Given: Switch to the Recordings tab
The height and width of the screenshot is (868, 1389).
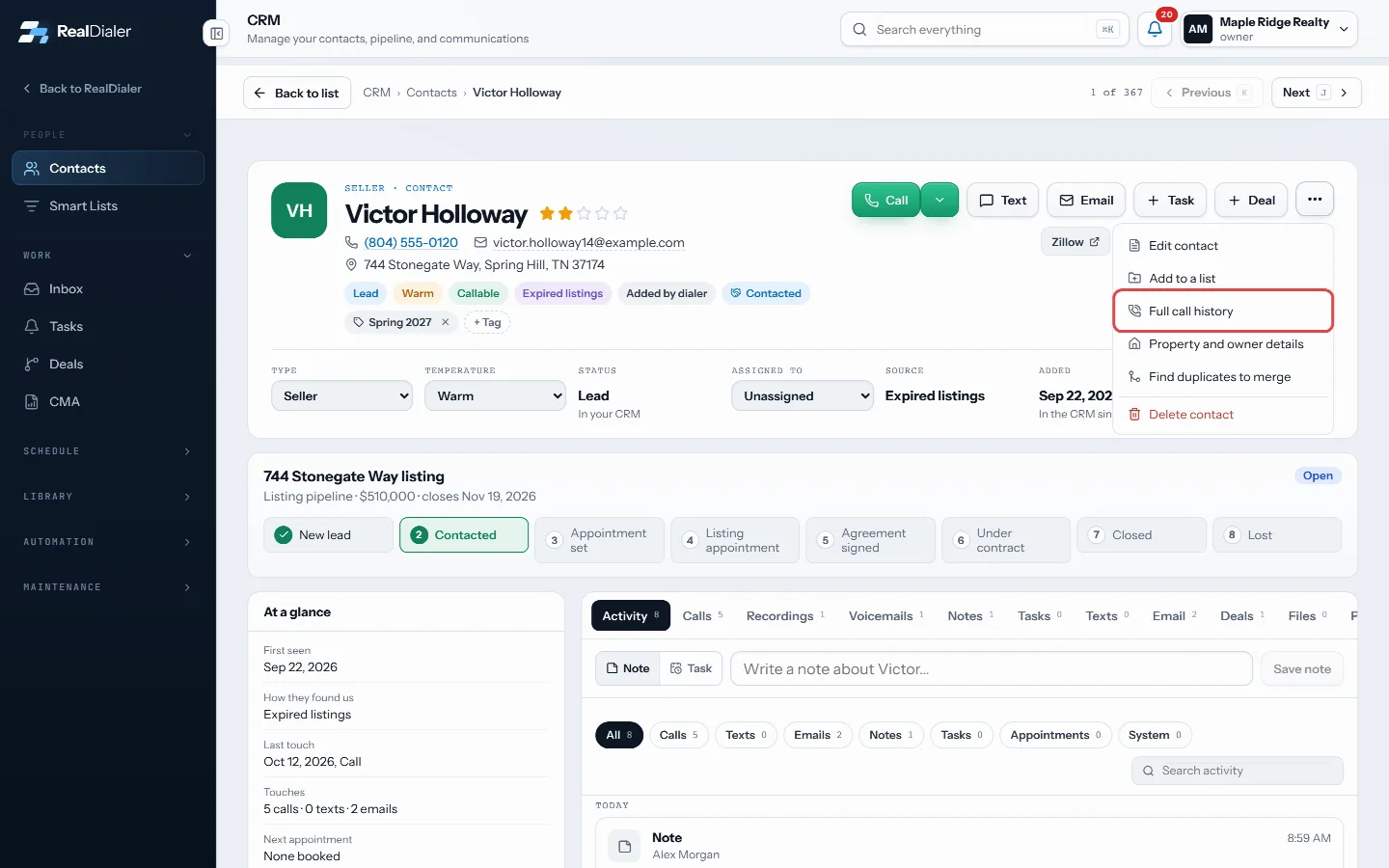Looking at the screenshot, I should point(785,615).
